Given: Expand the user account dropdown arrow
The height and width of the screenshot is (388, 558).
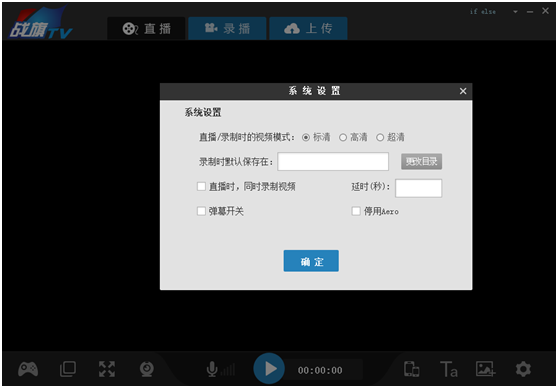Looking at the screenshot, I should click(x=515, y=12).
